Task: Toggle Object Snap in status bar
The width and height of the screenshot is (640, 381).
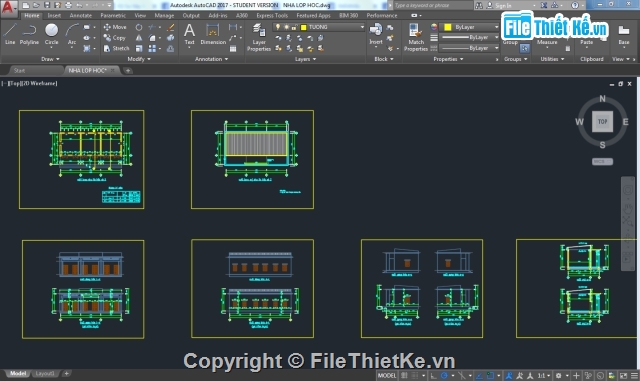Action: click(x=490, y=375)
